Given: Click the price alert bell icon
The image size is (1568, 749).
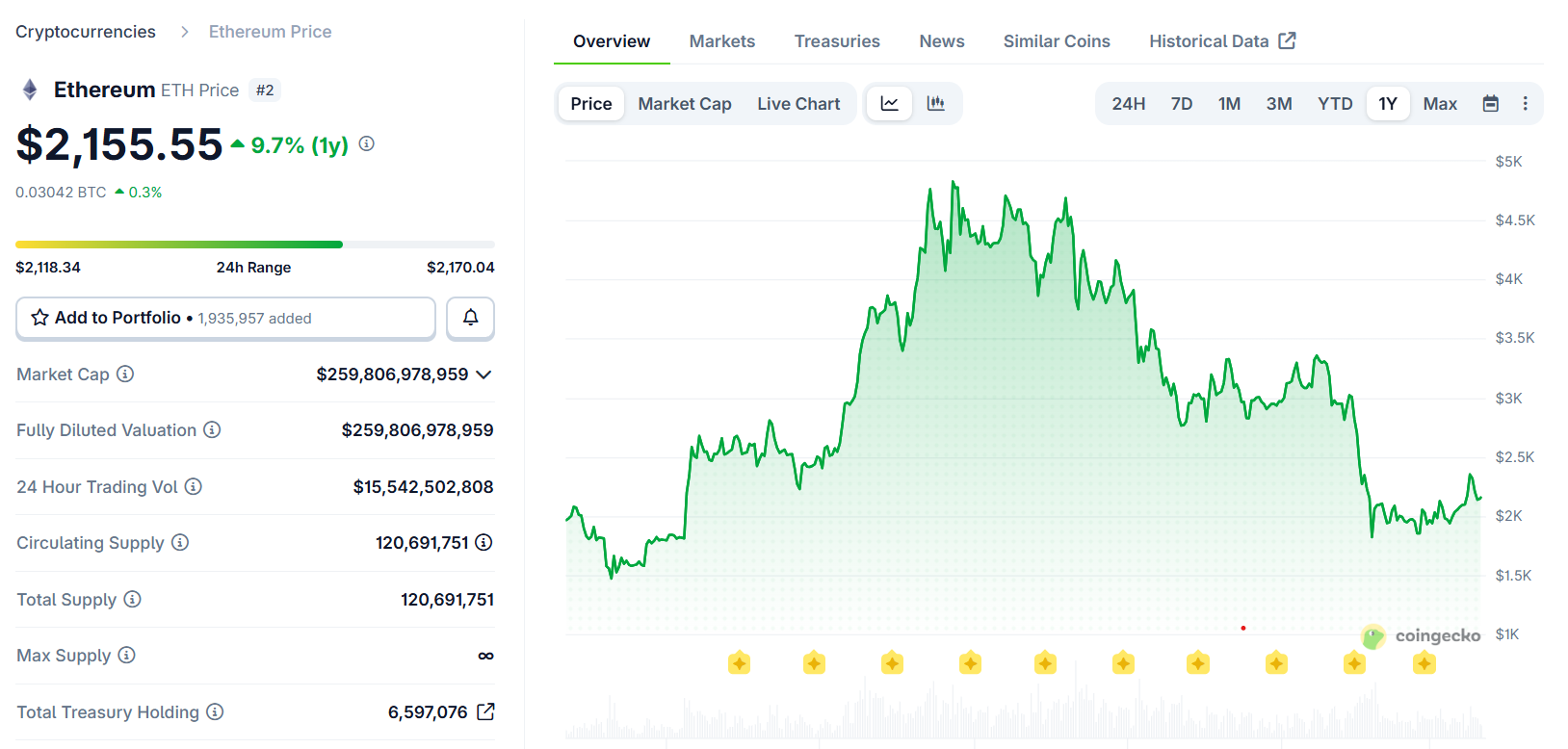Looking at the screenshot, I should tap(470, 318).
